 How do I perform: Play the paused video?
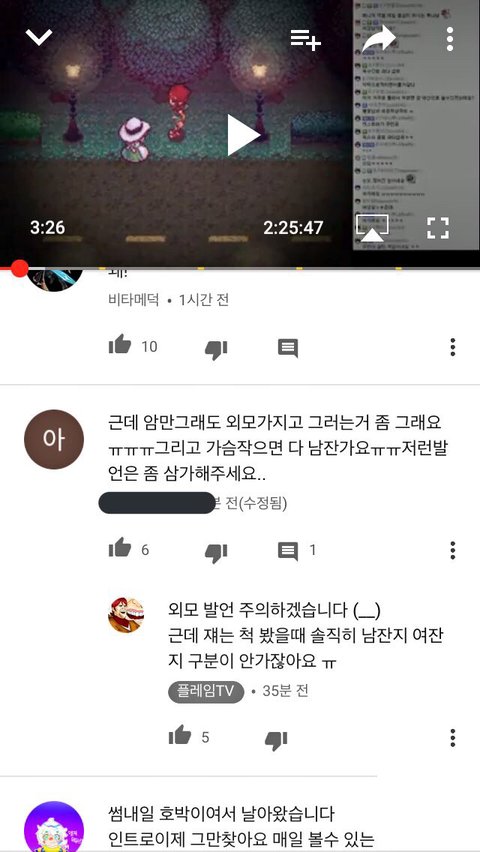(242, 135)
